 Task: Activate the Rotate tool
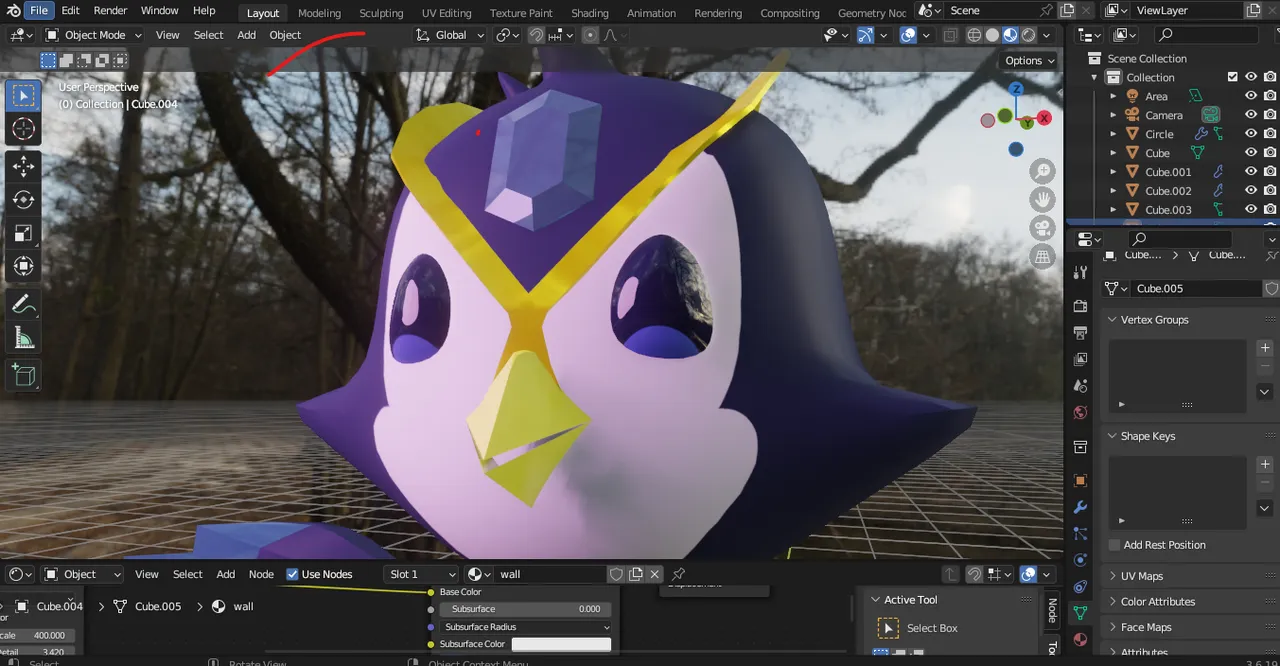coord(23,200)
